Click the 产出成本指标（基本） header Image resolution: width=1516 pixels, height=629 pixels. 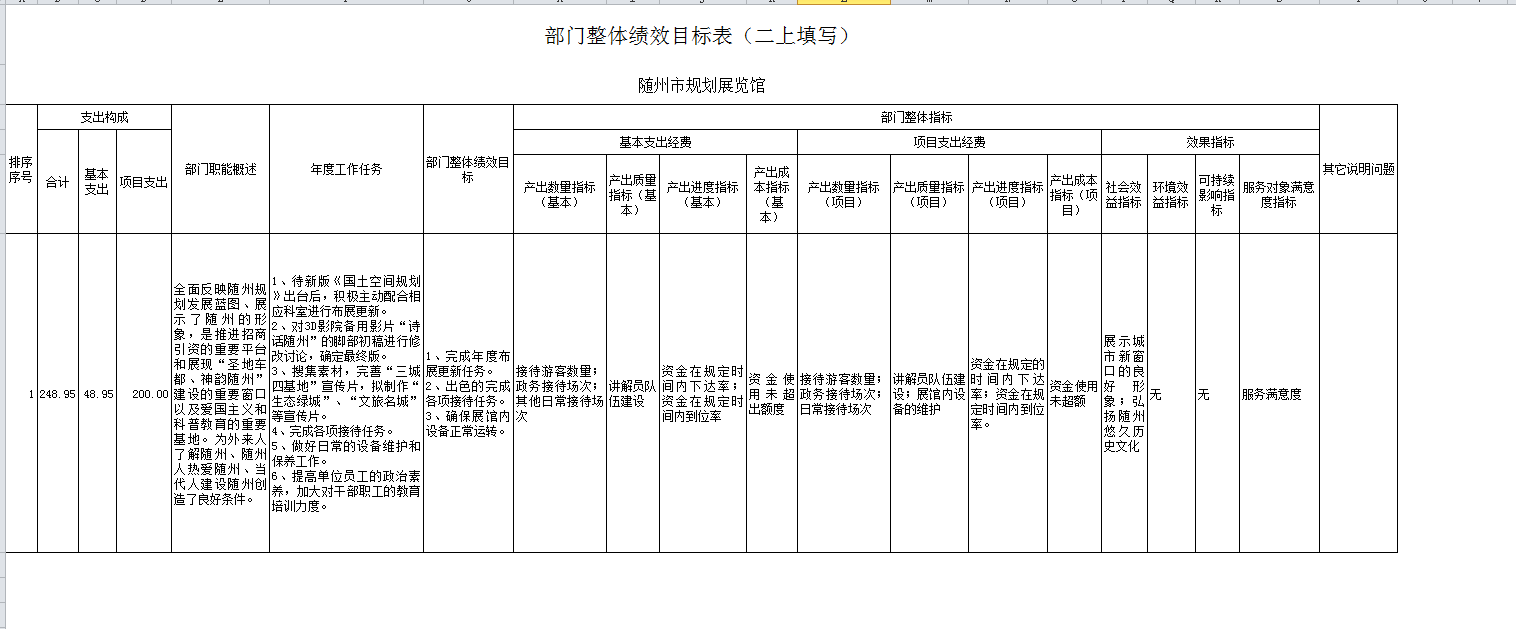coord(772,194)
